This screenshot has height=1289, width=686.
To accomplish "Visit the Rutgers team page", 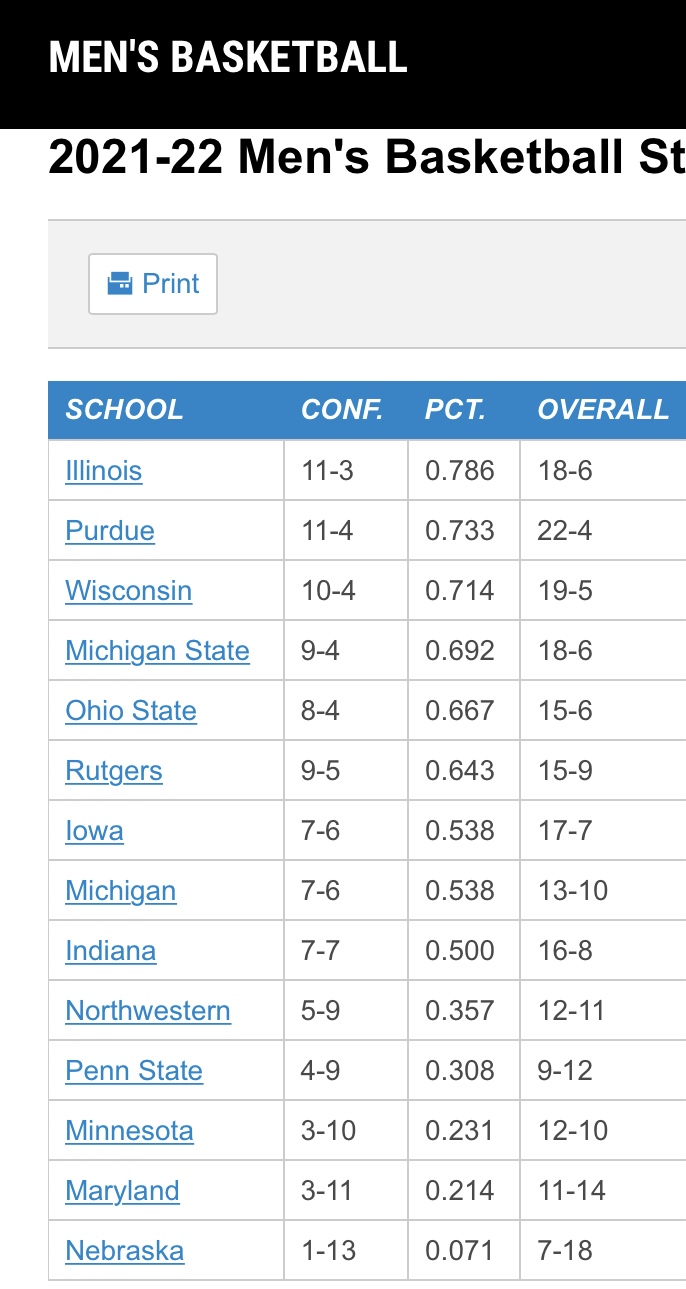I will point(114,771).
